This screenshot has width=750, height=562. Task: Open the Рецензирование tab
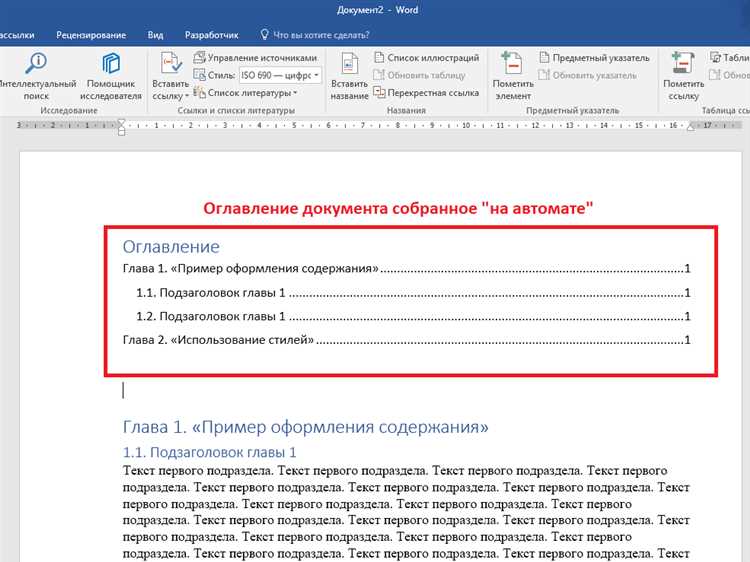[x=91, y=35]
